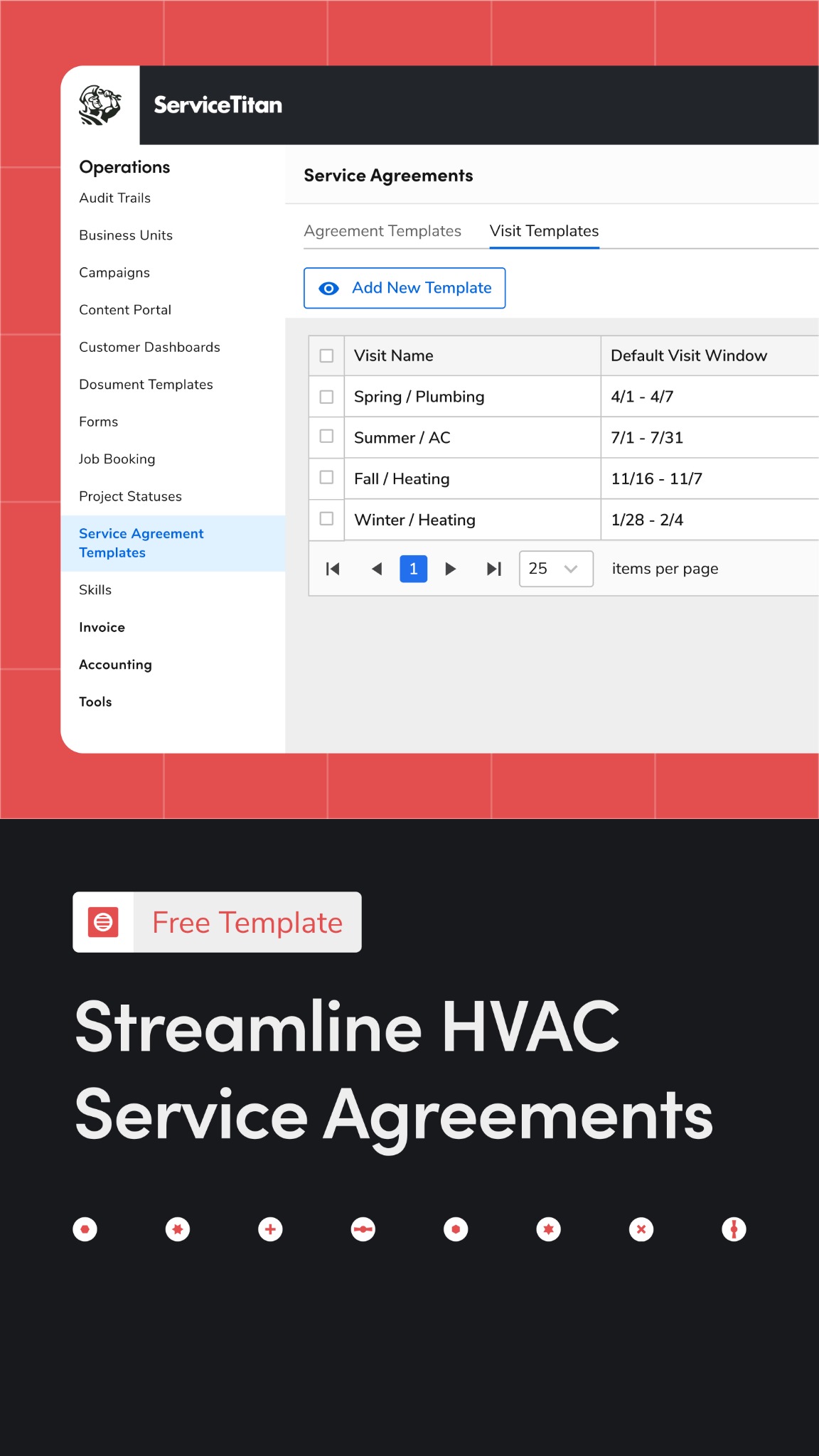The image size is (819, 1456).
Task: Go to first page of results
Action: [x=333, y=569]
